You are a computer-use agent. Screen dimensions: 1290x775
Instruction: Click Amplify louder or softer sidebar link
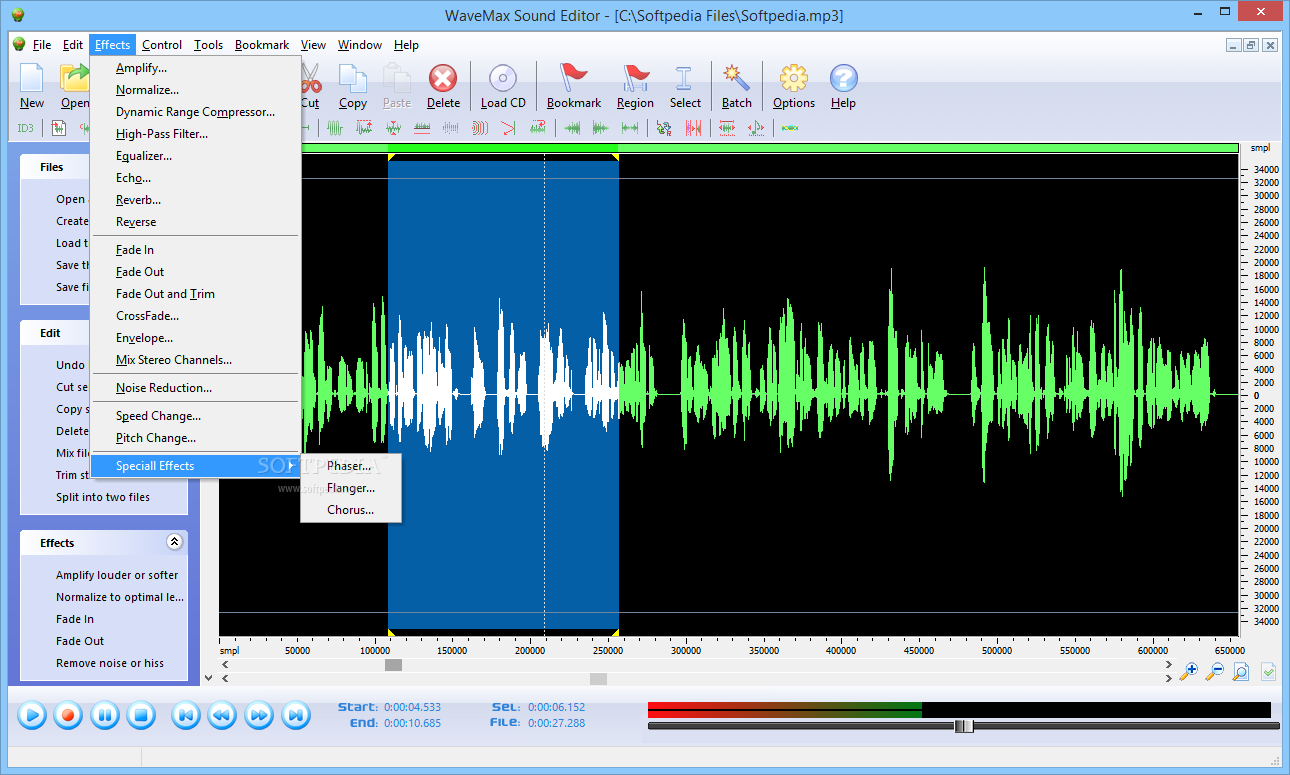pyautogui.click(x=117, y=575)
